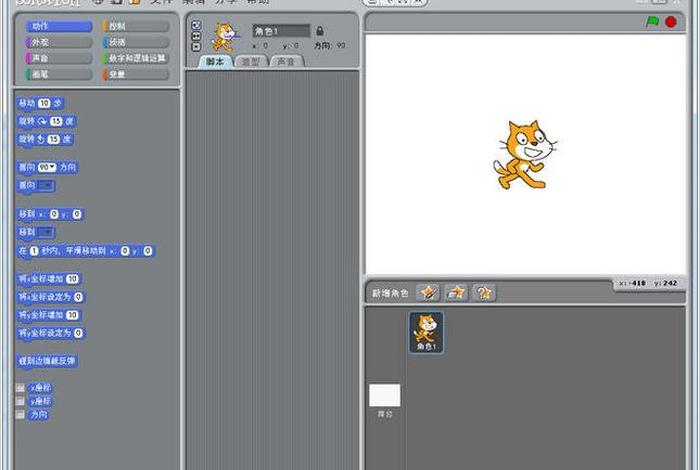The width and height of the screenshot is (700, 470).
Task: Click the 10 field in 将y坐标增加 block
Action: pyautogui.click(x=72, y=315)
